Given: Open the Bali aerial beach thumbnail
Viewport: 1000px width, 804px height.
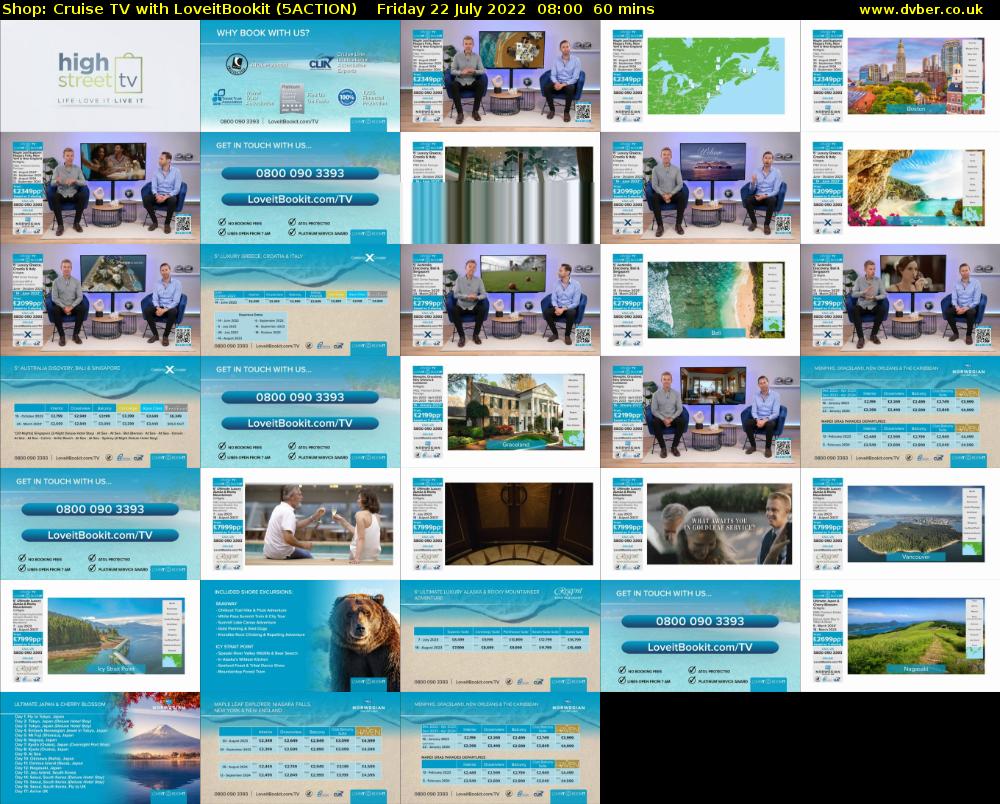Looking at the screenshot, I should click(700, 300).
